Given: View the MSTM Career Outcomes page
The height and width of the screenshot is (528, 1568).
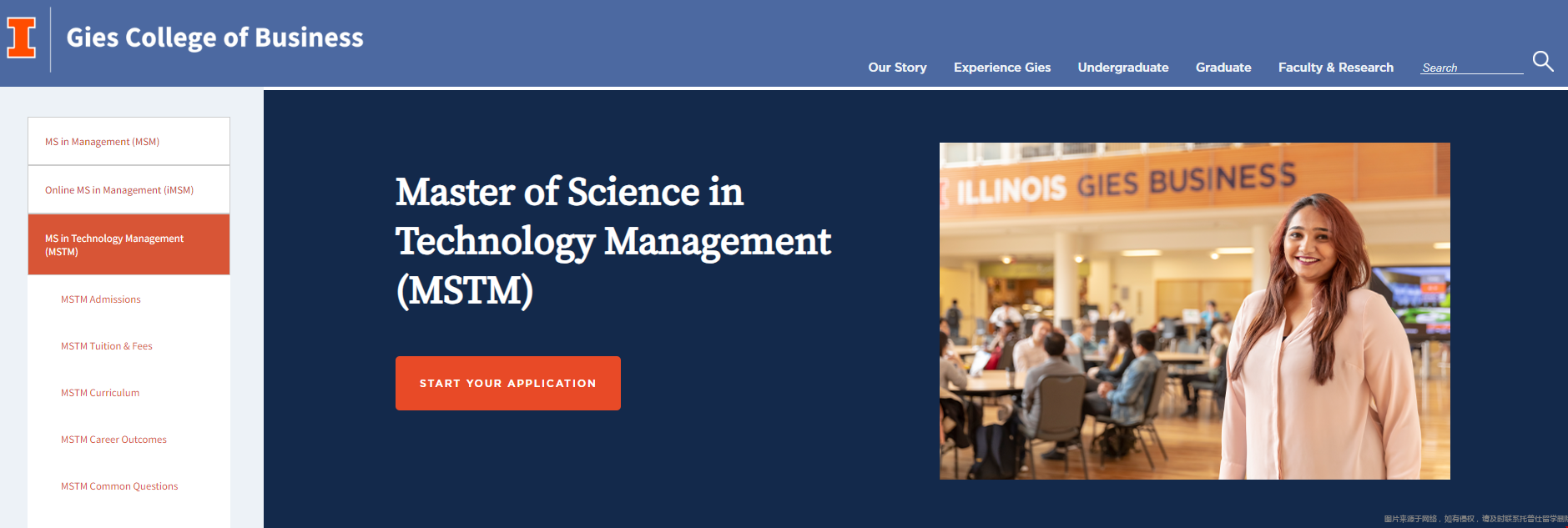Looking at the screenshot, I should click(x=113, y=440).
